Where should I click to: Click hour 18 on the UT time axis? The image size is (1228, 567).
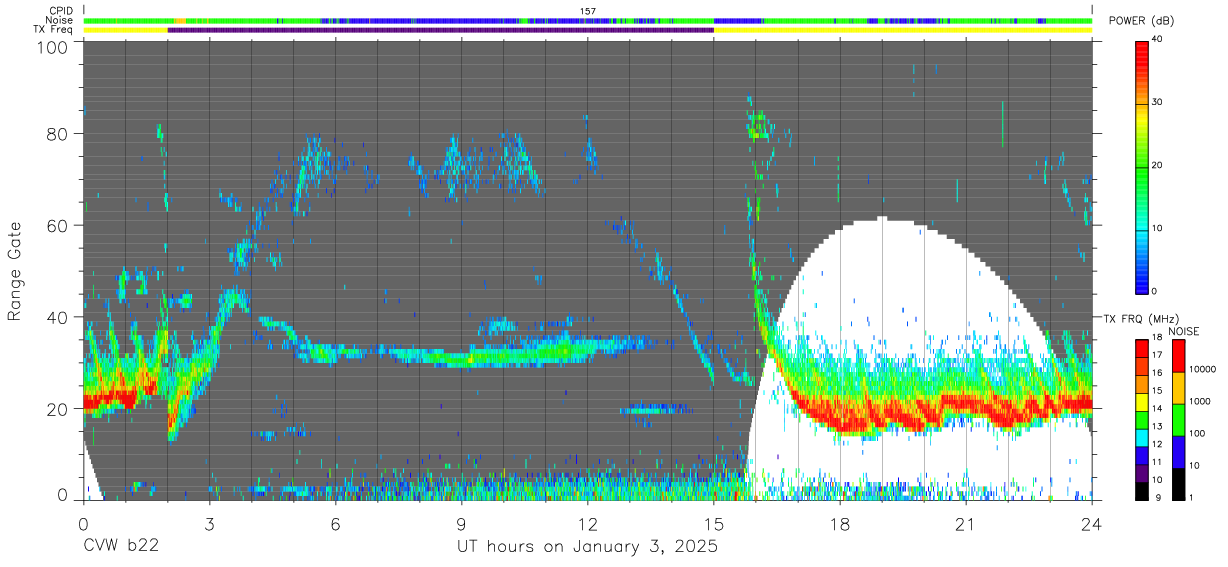click(840, 523)
